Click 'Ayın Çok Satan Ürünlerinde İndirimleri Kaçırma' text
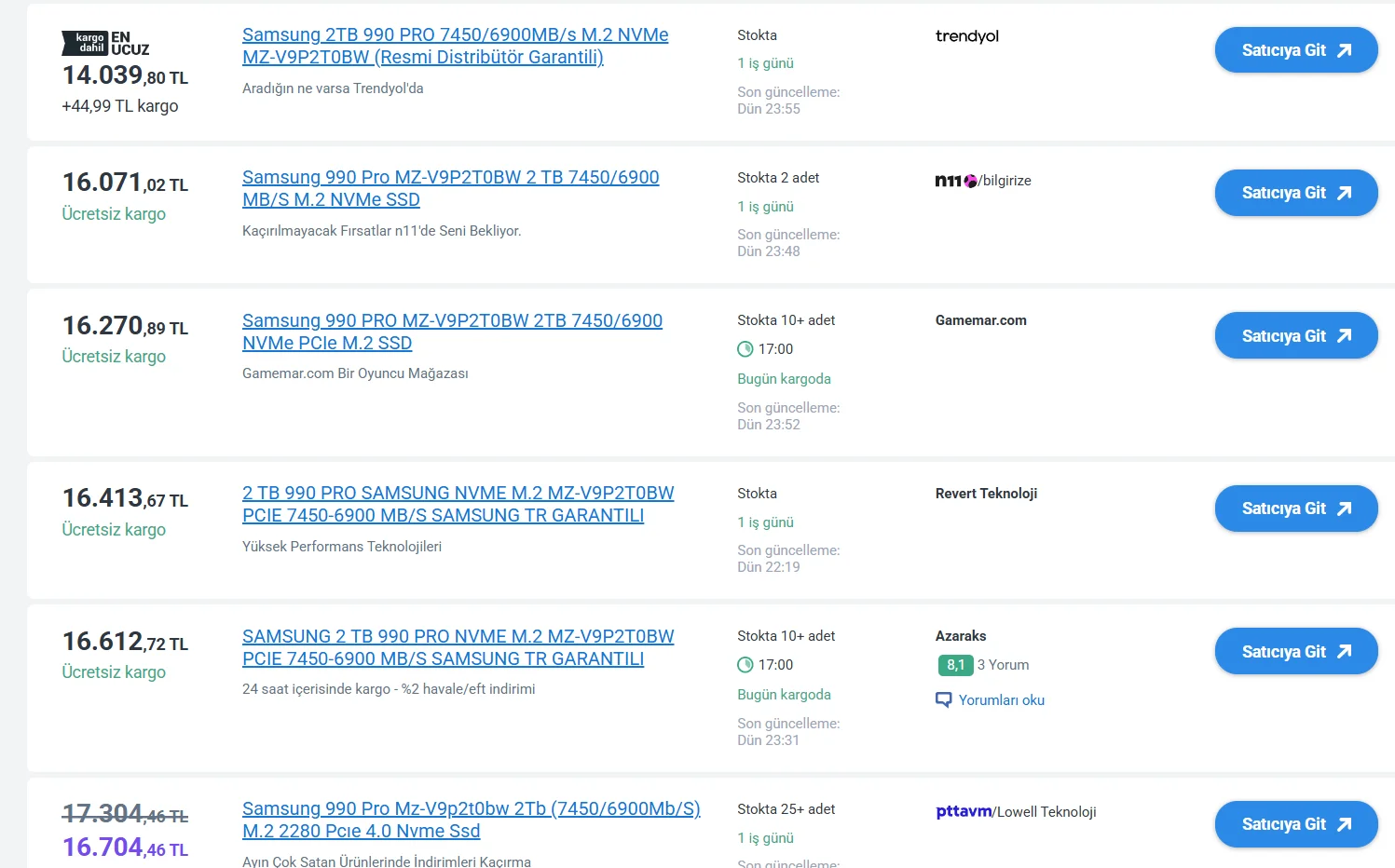1395x868 pixels. 387,861
